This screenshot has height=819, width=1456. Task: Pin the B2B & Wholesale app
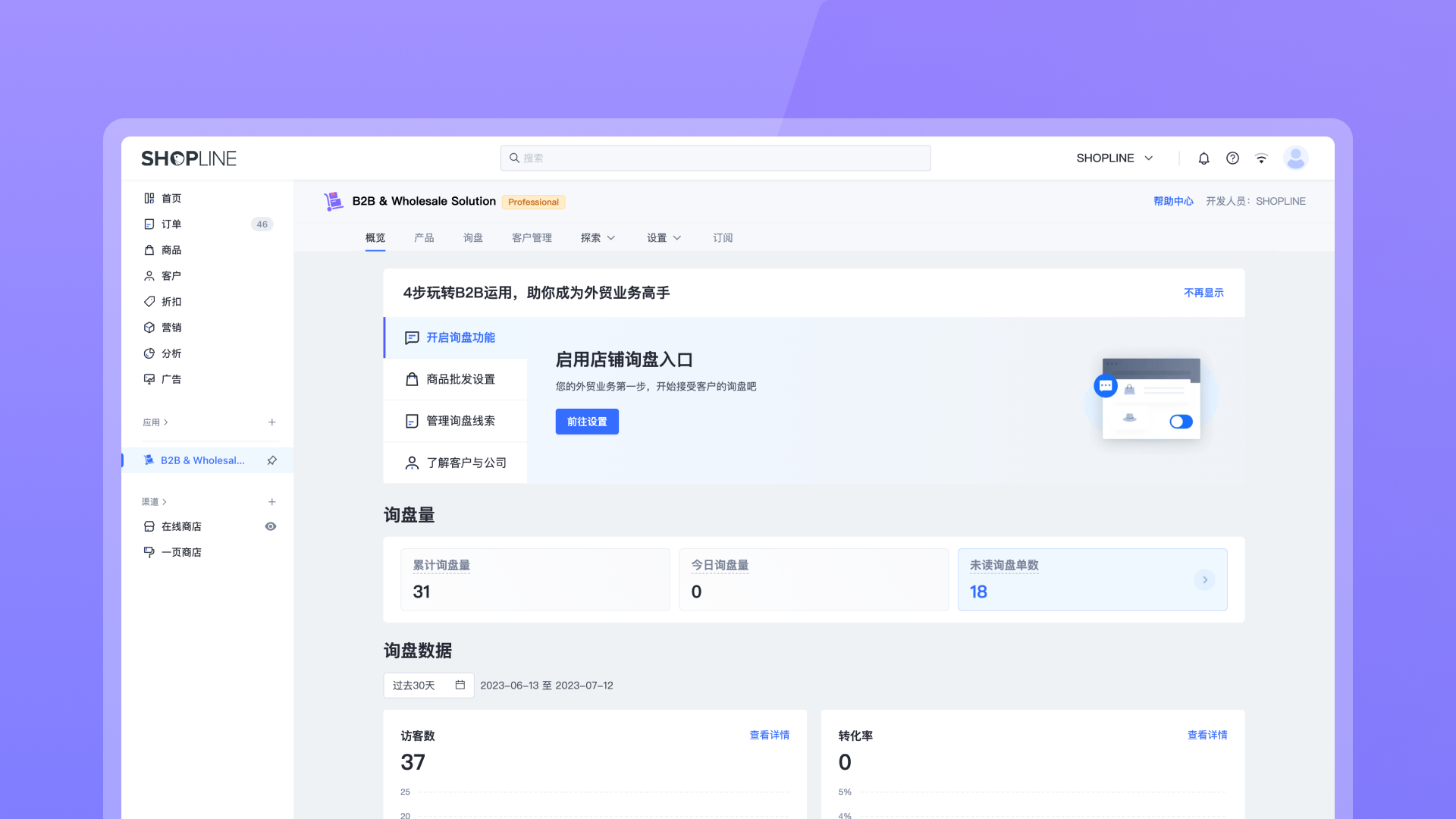point(271,460)
